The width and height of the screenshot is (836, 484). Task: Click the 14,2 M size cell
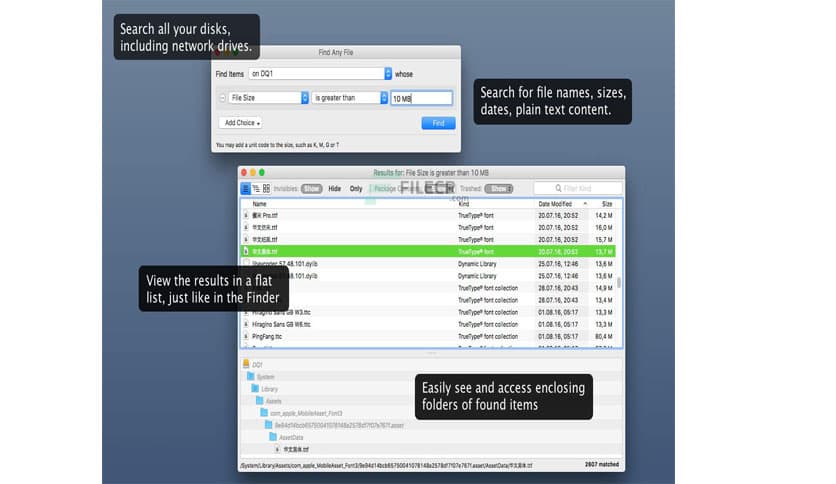pyautogui.click(x=604, y=215)
